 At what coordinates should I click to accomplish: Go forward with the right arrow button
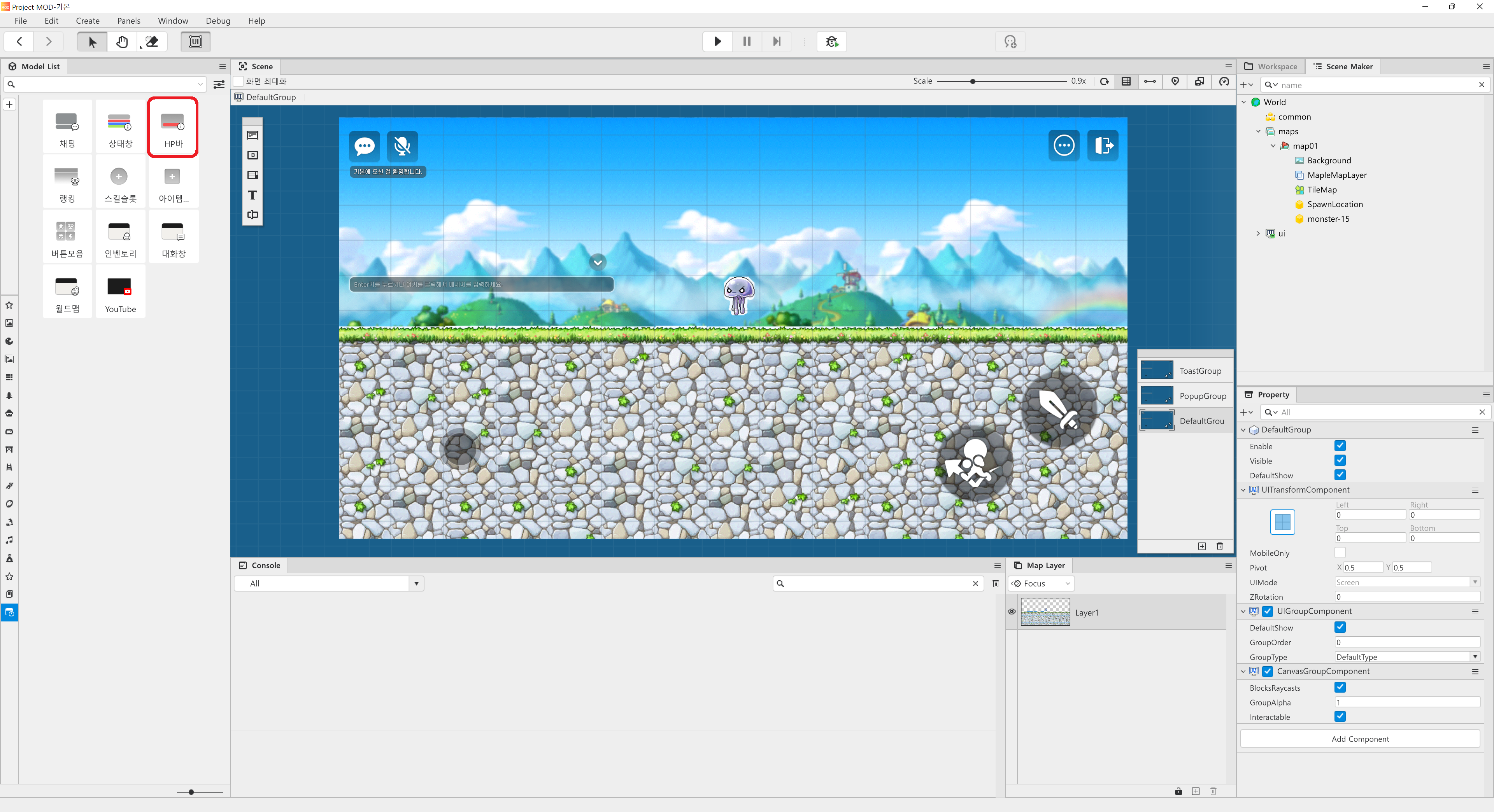click(x=49, y=42)
